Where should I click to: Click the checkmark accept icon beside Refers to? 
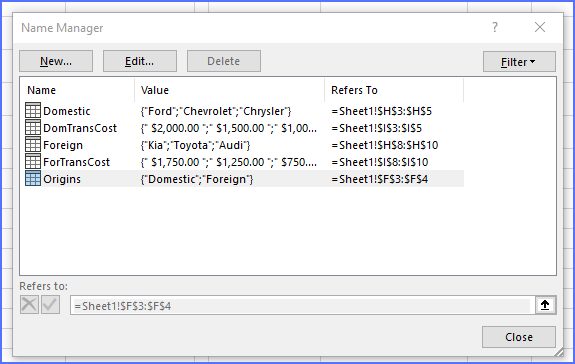[x=50, y=305]
